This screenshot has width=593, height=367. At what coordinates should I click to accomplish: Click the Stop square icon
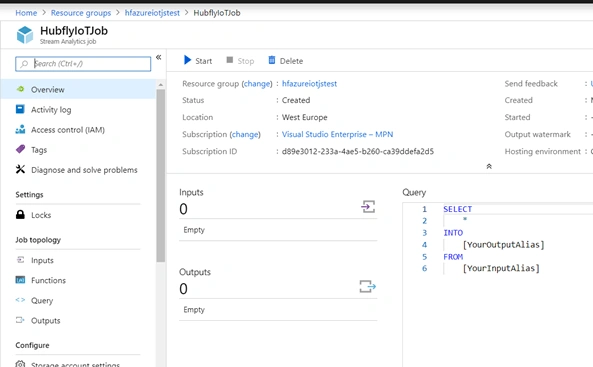point(230,60)
